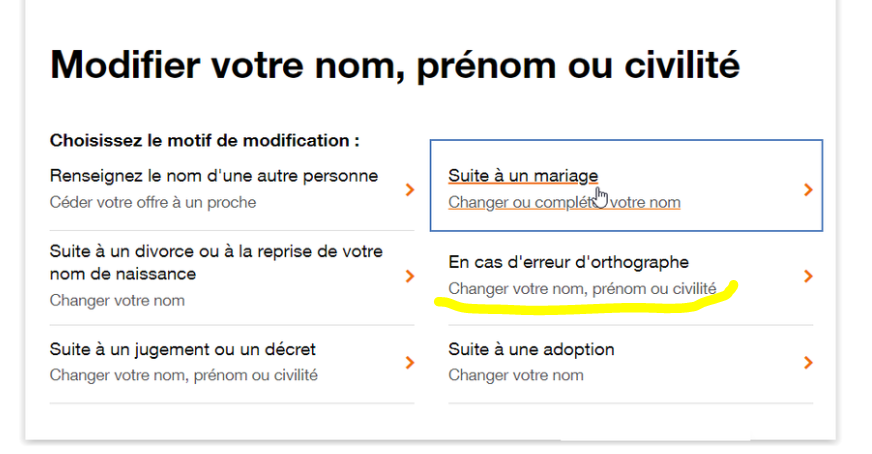
Task: Click the chevron for En cas d'erreur d'orthographe
Action: pos(808,276)
